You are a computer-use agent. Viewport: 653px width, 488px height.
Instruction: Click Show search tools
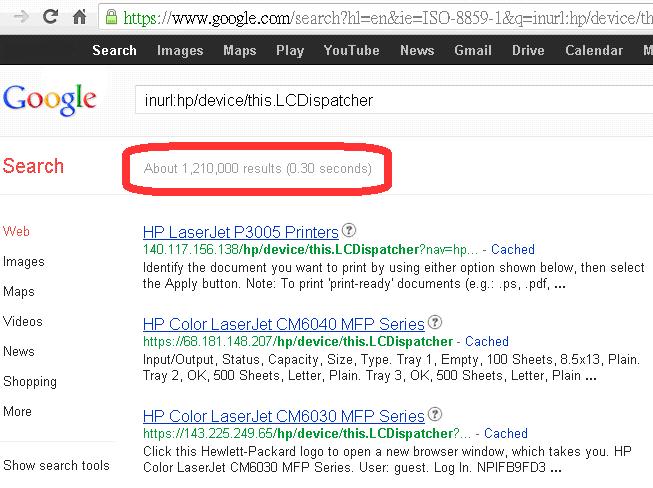tap(56, 465)
